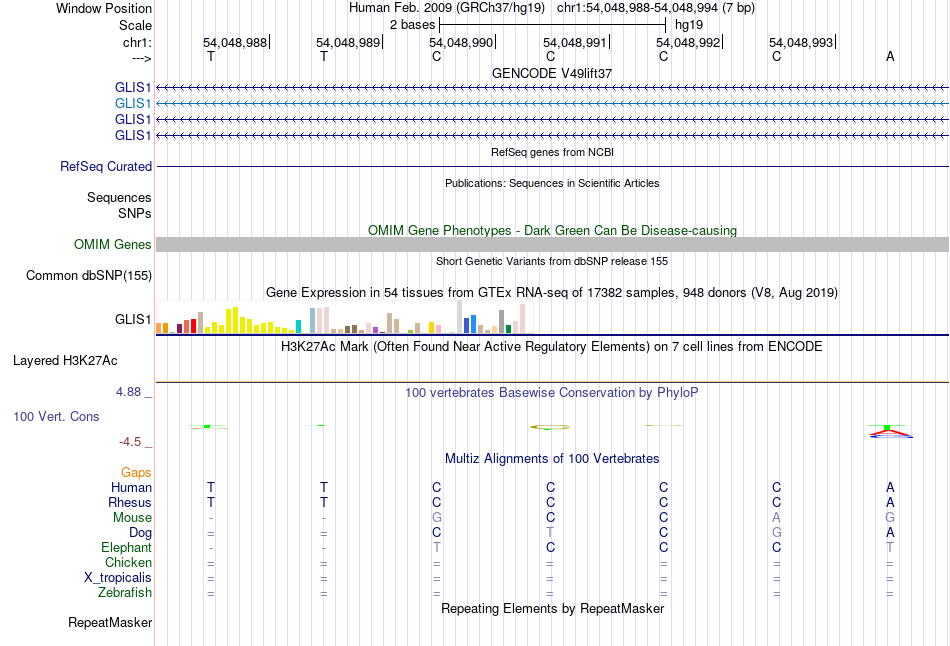Screen dimensions: 950x646
Task: Open the GENCODE V49lift37 track title
Action: point(552,73)
